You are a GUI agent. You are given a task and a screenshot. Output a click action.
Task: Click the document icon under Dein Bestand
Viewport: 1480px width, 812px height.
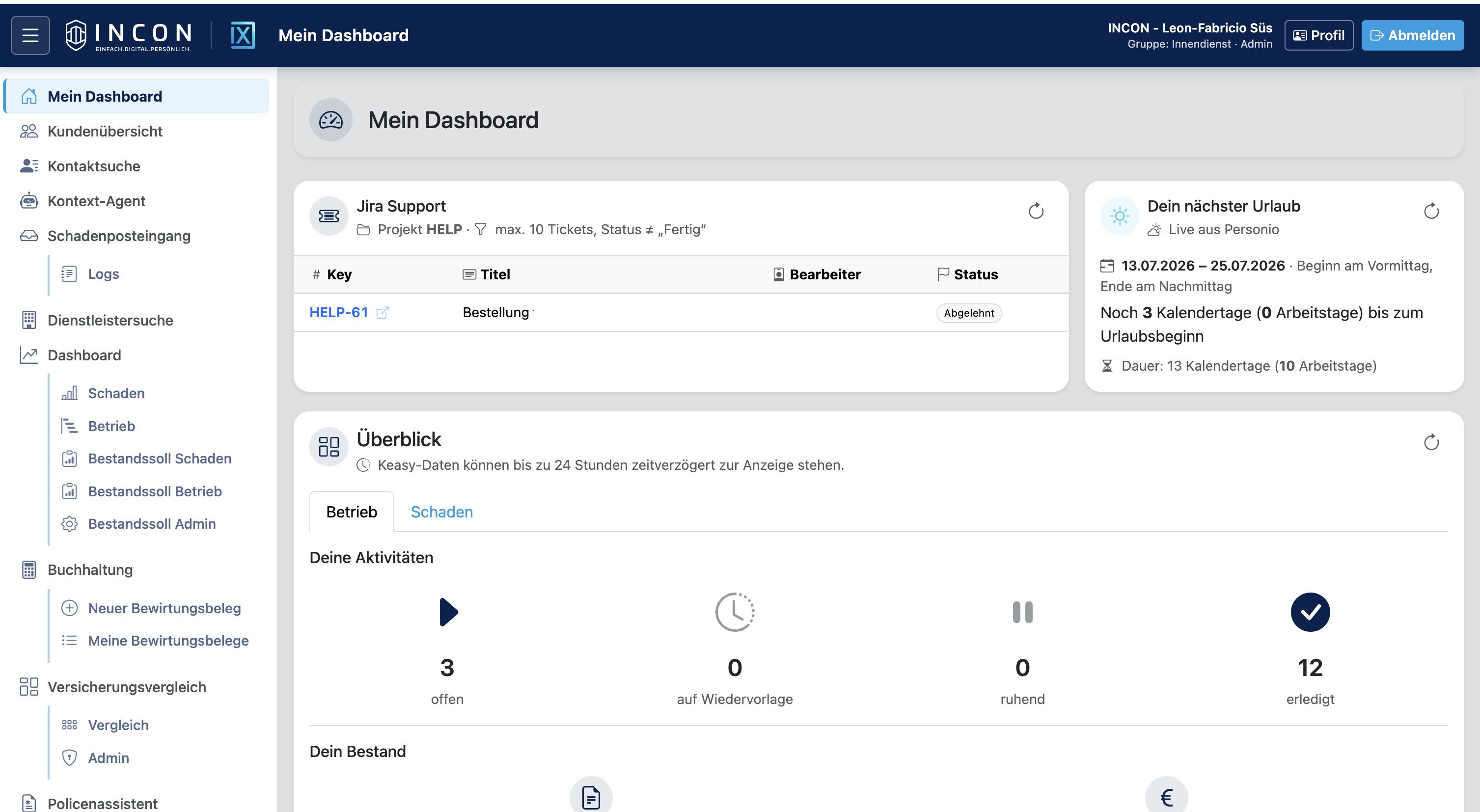pos(591,795)
